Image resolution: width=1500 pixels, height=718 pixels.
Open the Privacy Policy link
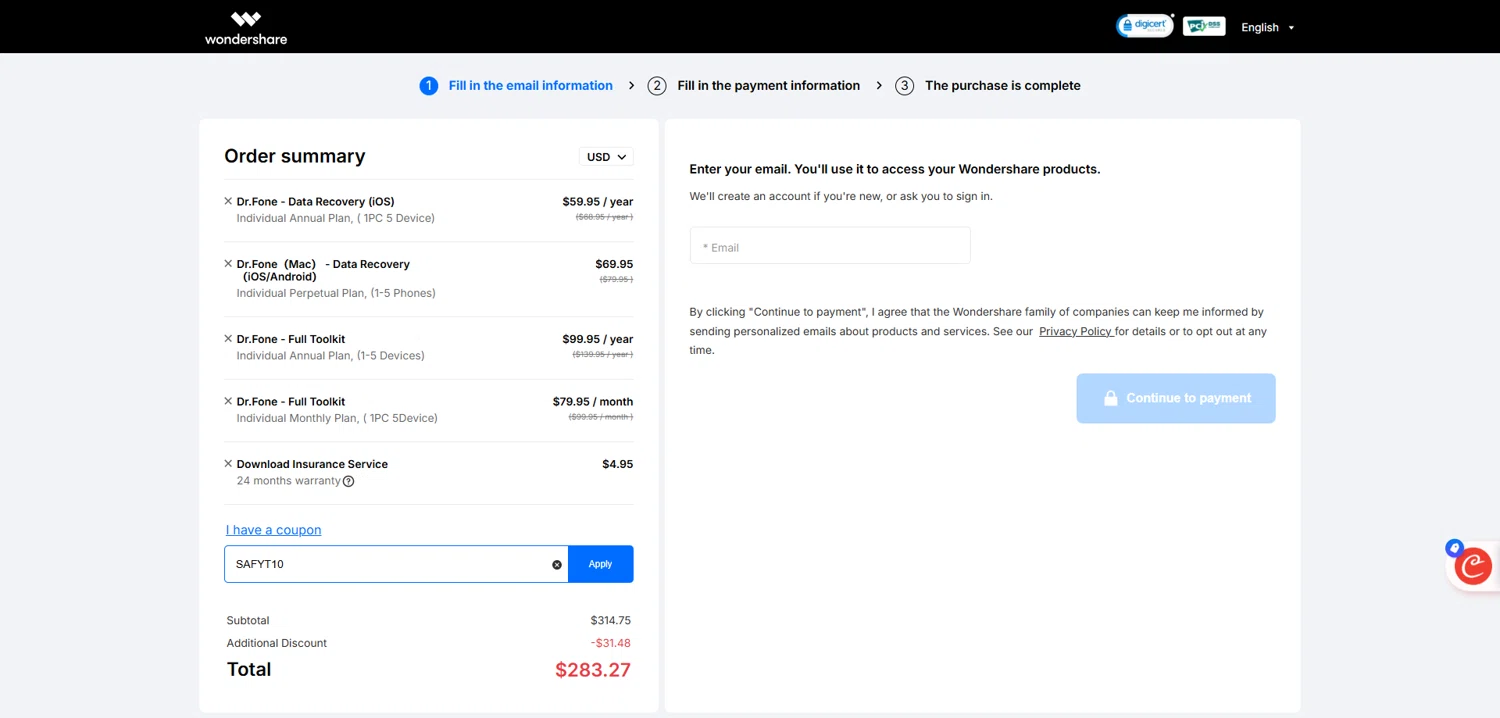(1076, 331)
